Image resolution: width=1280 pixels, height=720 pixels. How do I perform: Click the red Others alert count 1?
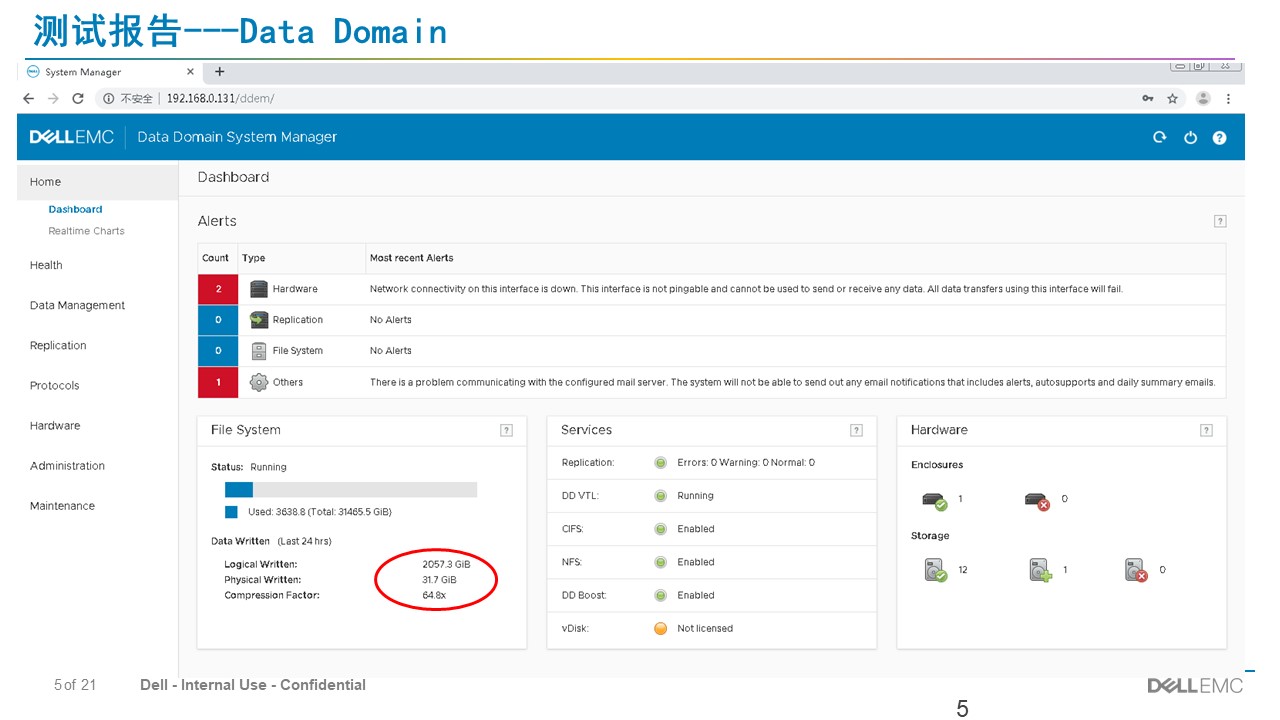pyautogui.click(x=218, y=382)
